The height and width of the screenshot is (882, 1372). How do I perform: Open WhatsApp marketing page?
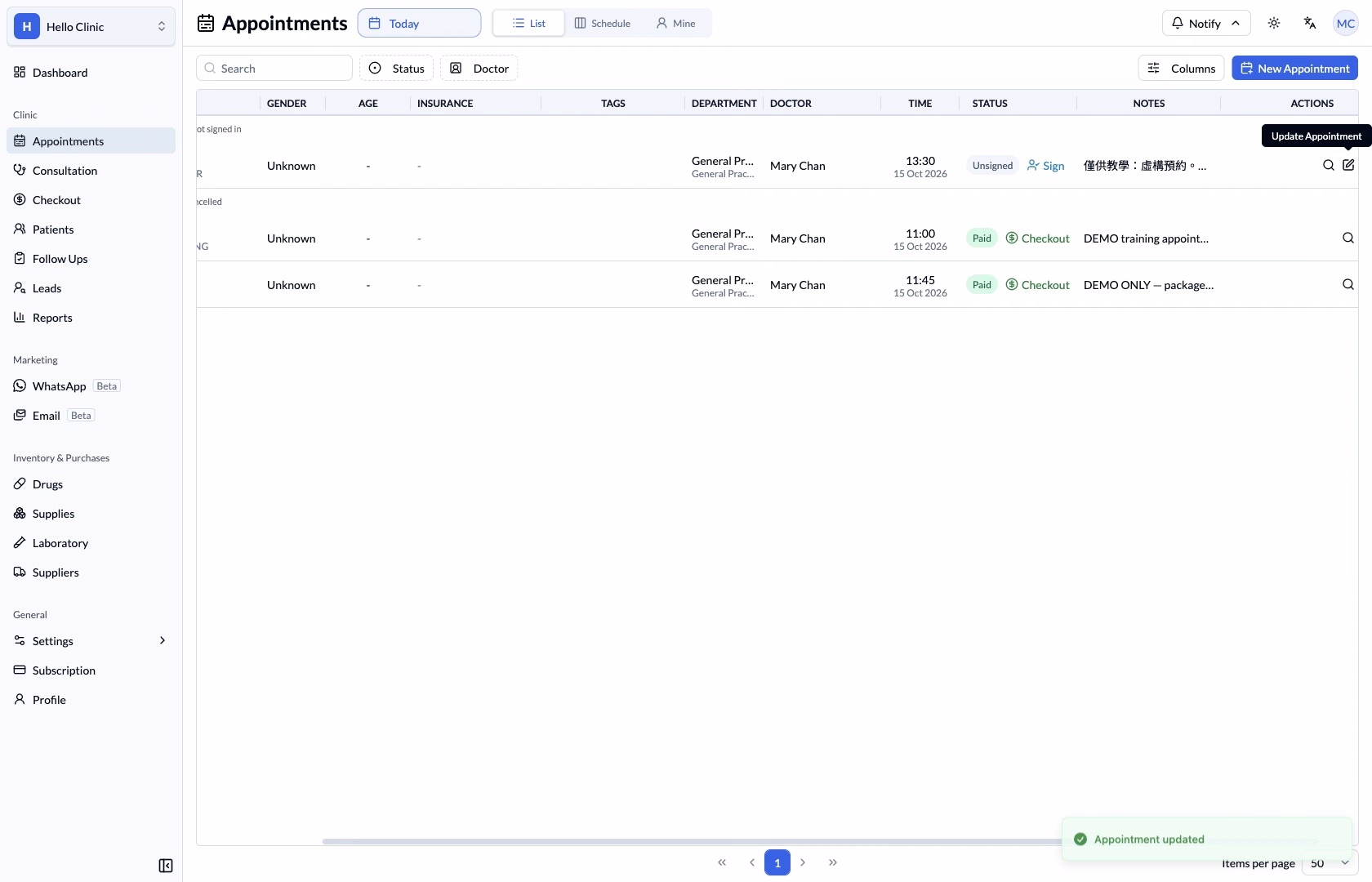(x=91, y=386)
